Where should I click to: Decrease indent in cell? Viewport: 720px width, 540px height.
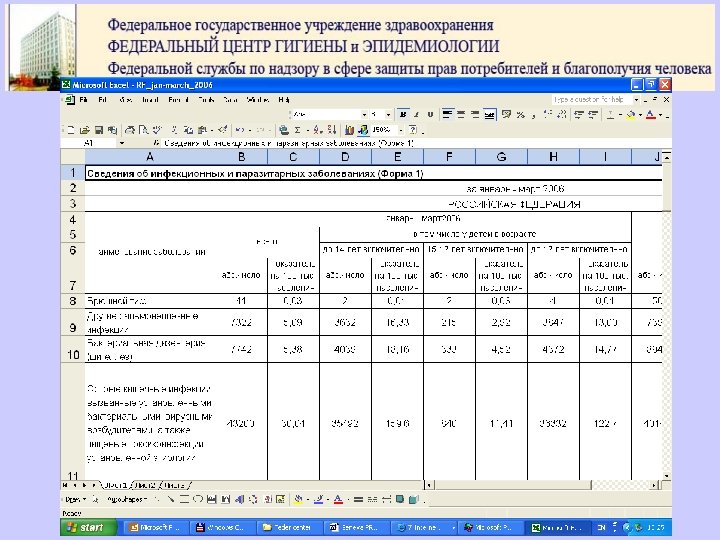tap(579, 114)
